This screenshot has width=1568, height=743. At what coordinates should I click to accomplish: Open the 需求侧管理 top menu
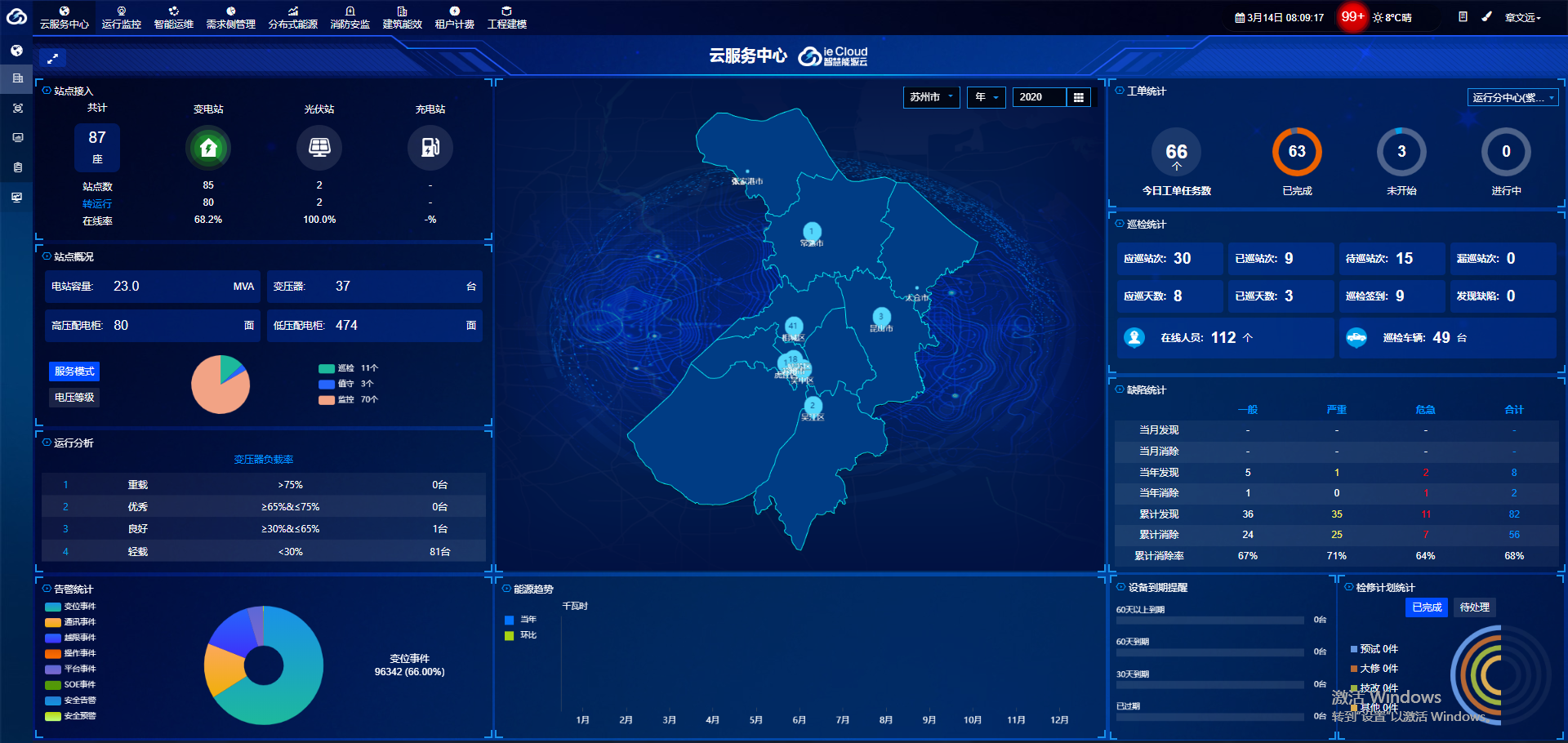pyautogui.click(x=231, y=17)
